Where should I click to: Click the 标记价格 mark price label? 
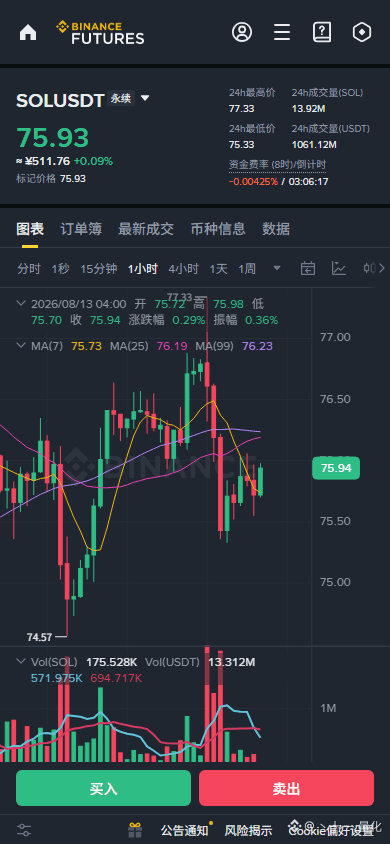click(36, 179)
